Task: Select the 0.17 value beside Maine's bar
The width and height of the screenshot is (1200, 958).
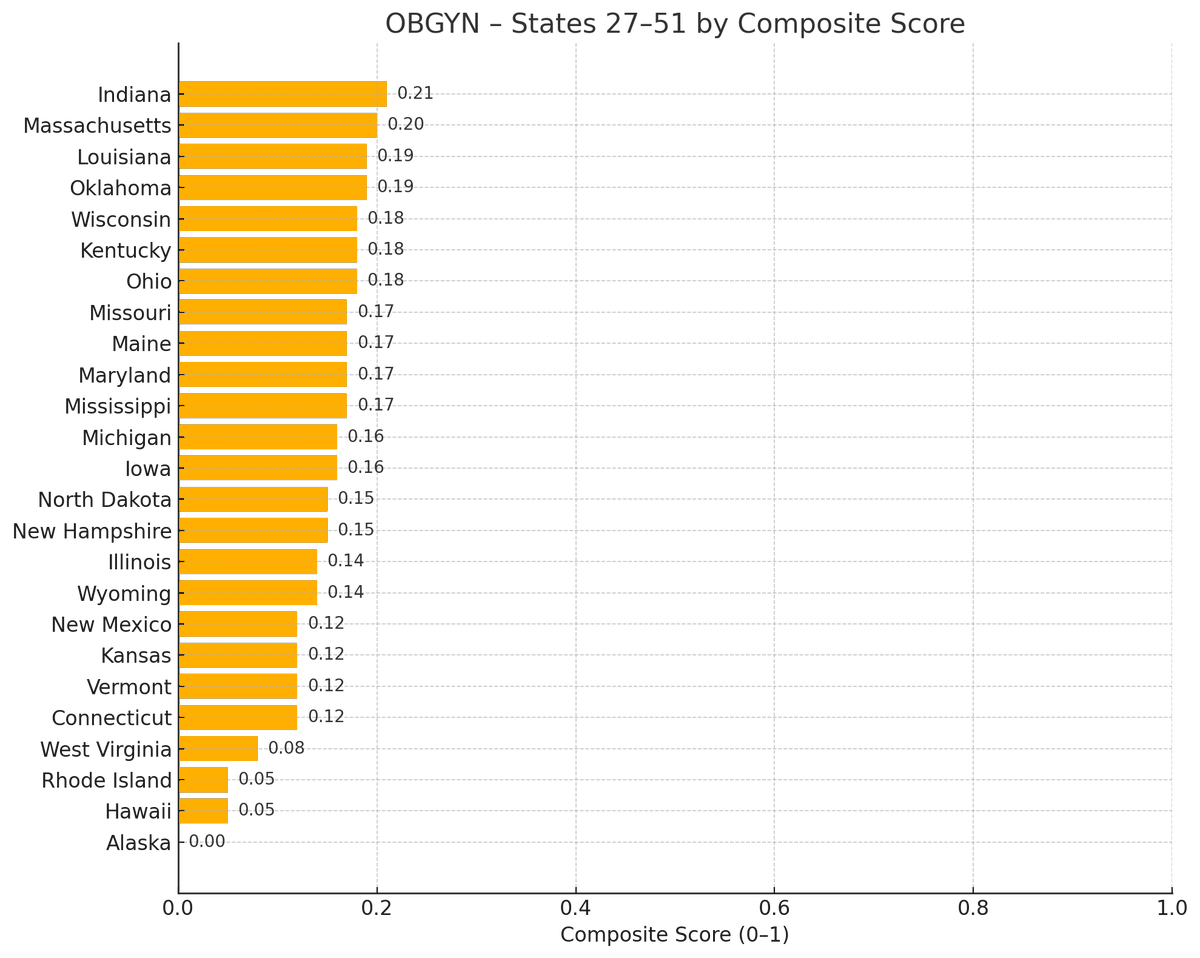Action: tap(376, 343)
